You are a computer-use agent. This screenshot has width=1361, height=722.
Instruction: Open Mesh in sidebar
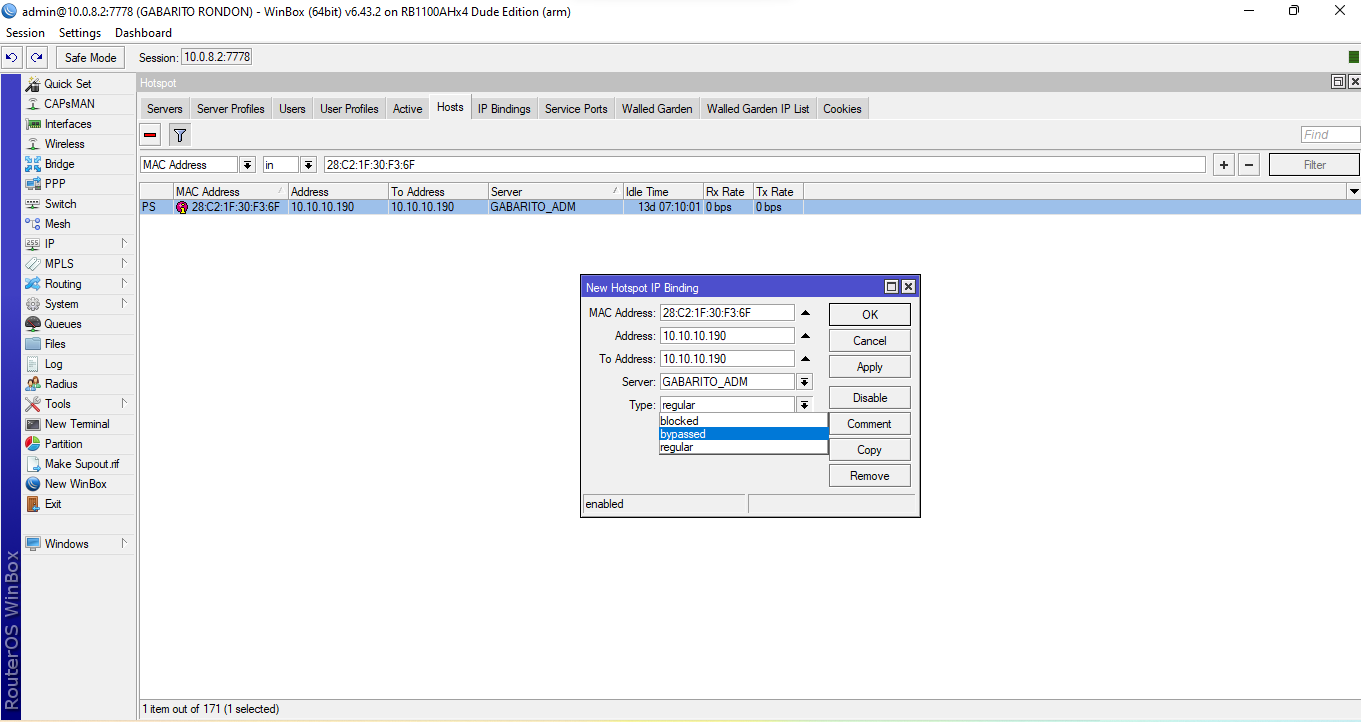click(x=78, y=224)
